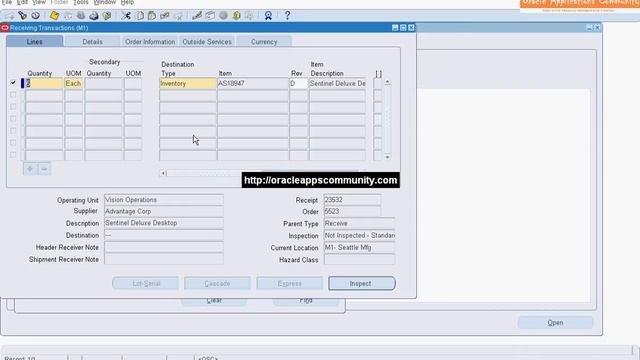The width and height of the screenshot is (640, 360).
Task: Click the question mark Help icon
Action: [287, 16]
